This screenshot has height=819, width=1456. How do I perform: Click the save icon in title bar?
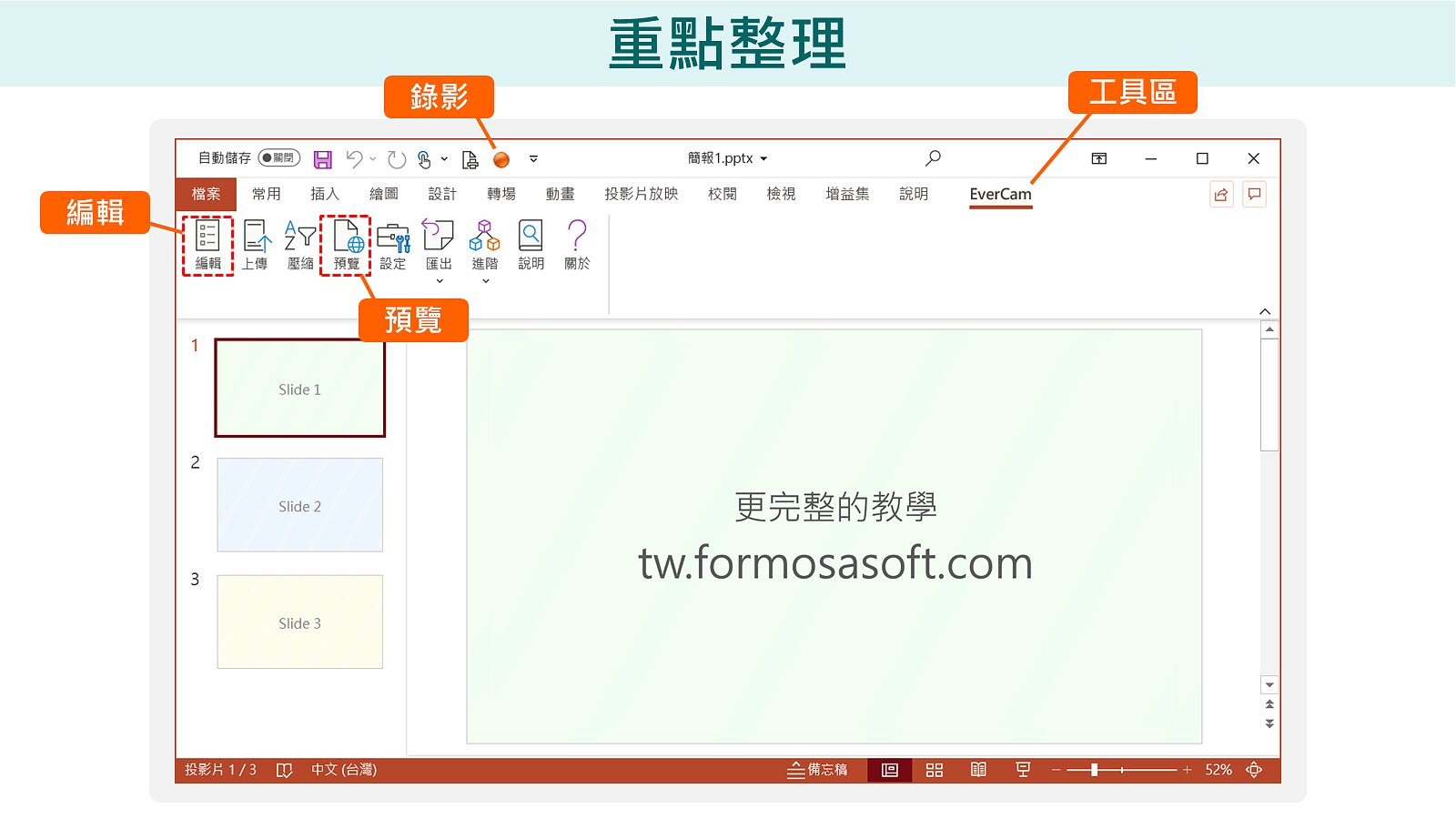(323, 159)
